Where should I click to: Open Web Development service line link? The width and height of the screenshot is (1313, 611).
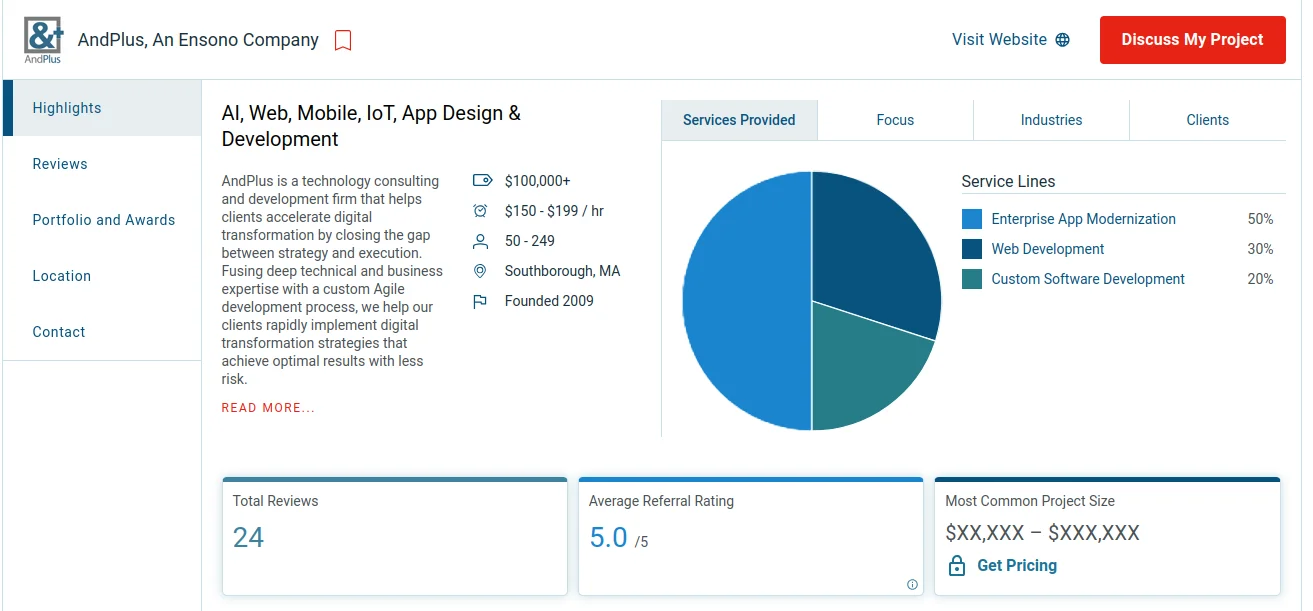tap(1048, 249)
